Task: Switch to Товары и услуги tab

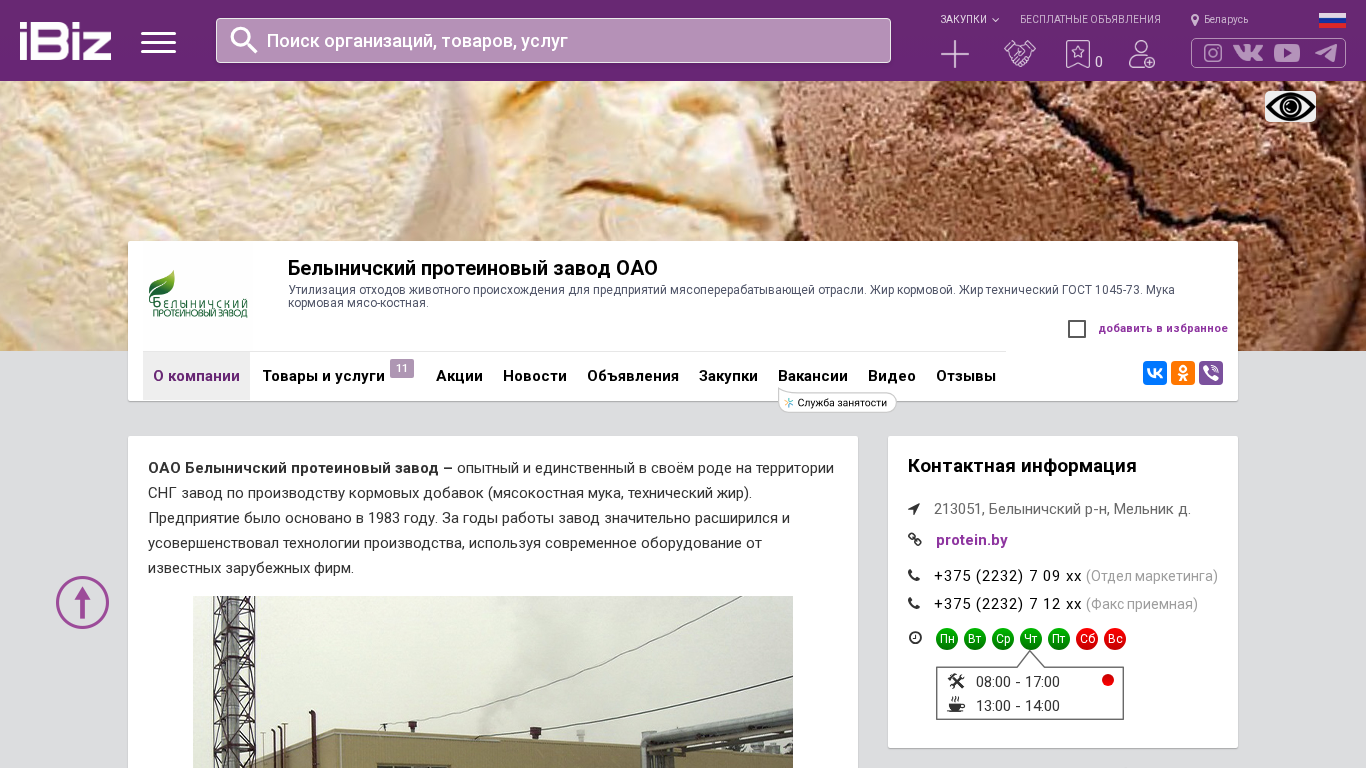Action: (323, 376)
